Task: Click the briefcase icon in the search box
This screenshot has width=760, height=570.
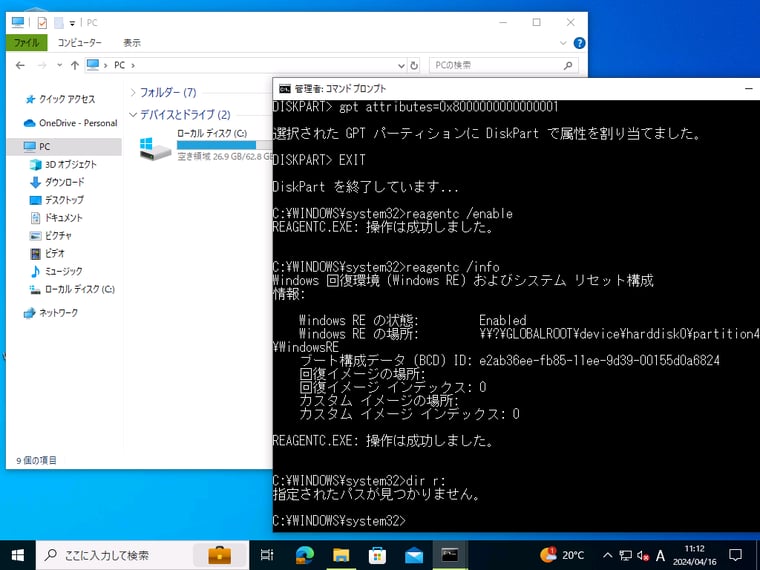Action: click(x=220, y=555)
